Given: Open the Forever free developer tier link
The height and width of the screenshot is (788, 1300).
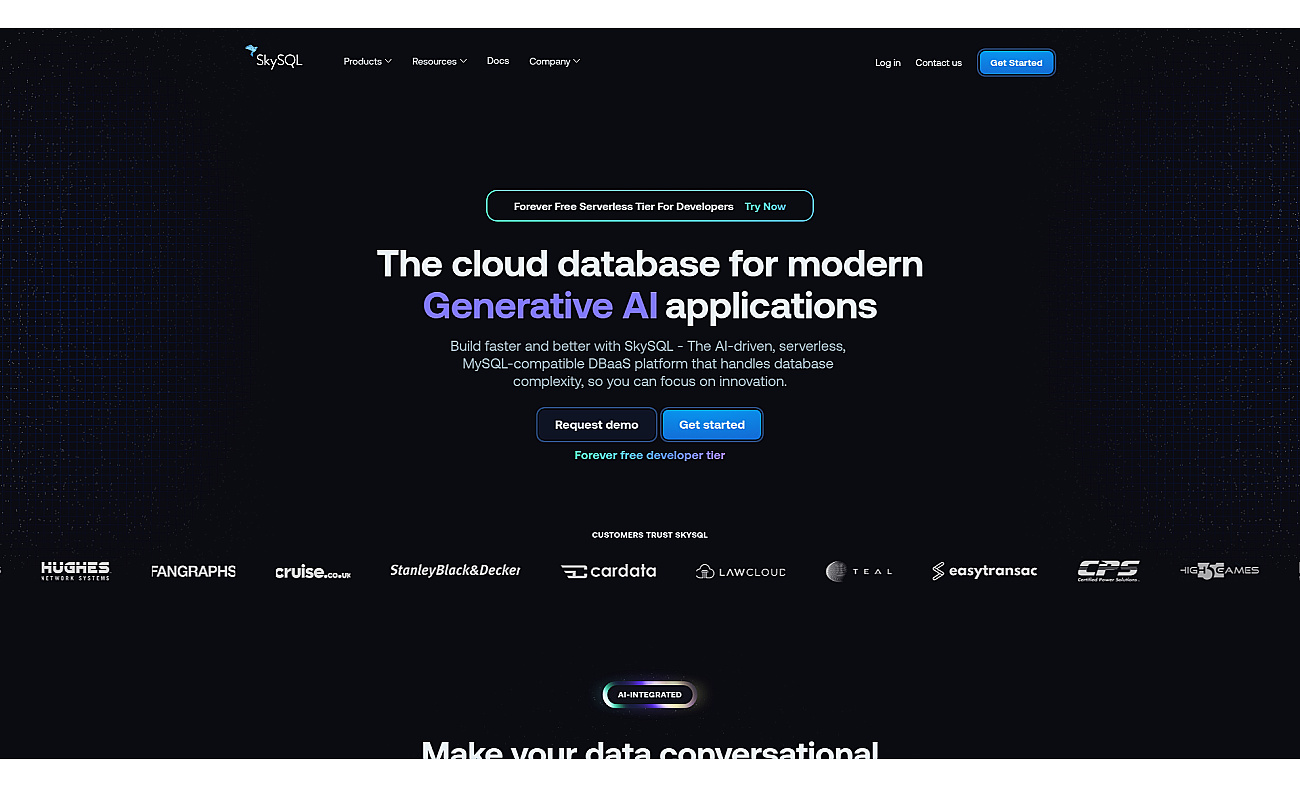Looking at the screenshot, I should [x=650, y=455].
